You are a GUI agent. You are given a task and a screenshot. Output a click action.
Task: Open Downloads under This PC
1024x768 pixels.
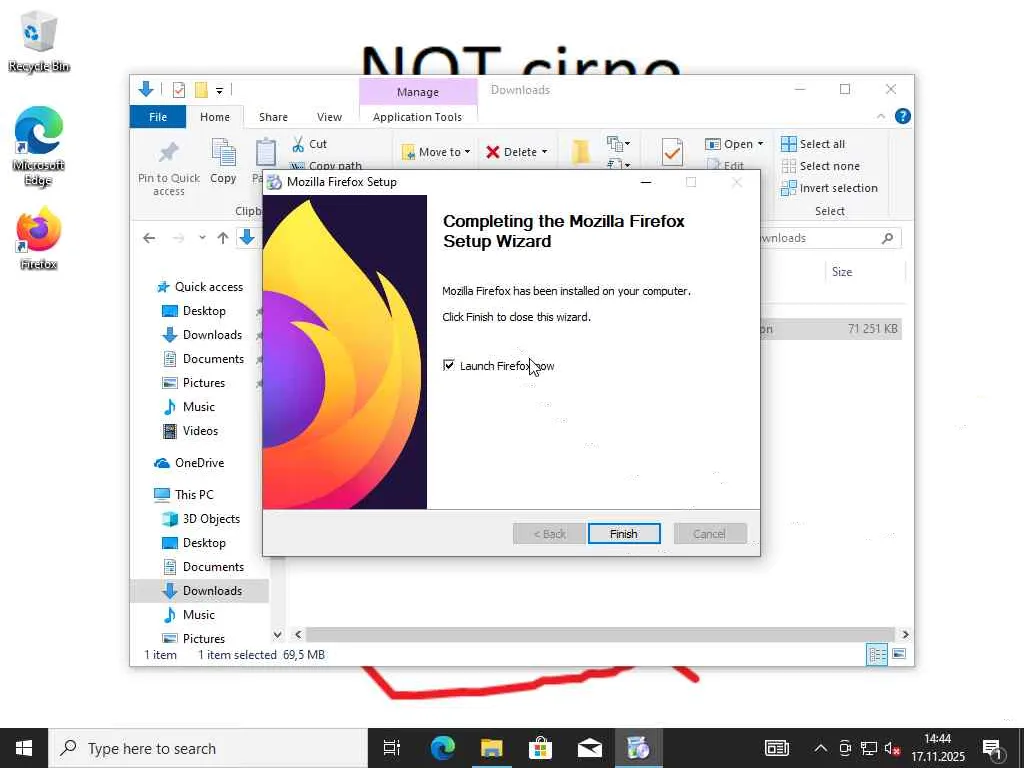coord(202,591)
